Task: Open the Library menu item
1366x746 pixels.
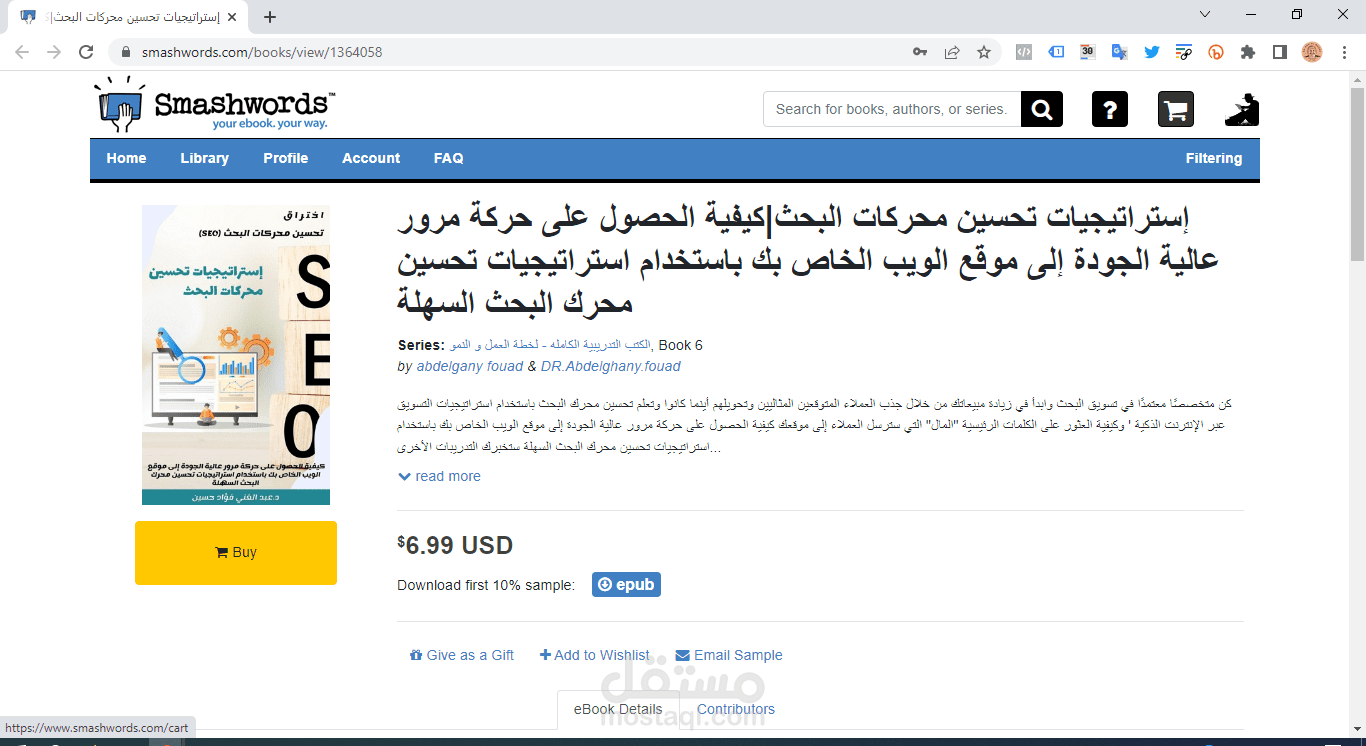Action: tap(205, 158)
